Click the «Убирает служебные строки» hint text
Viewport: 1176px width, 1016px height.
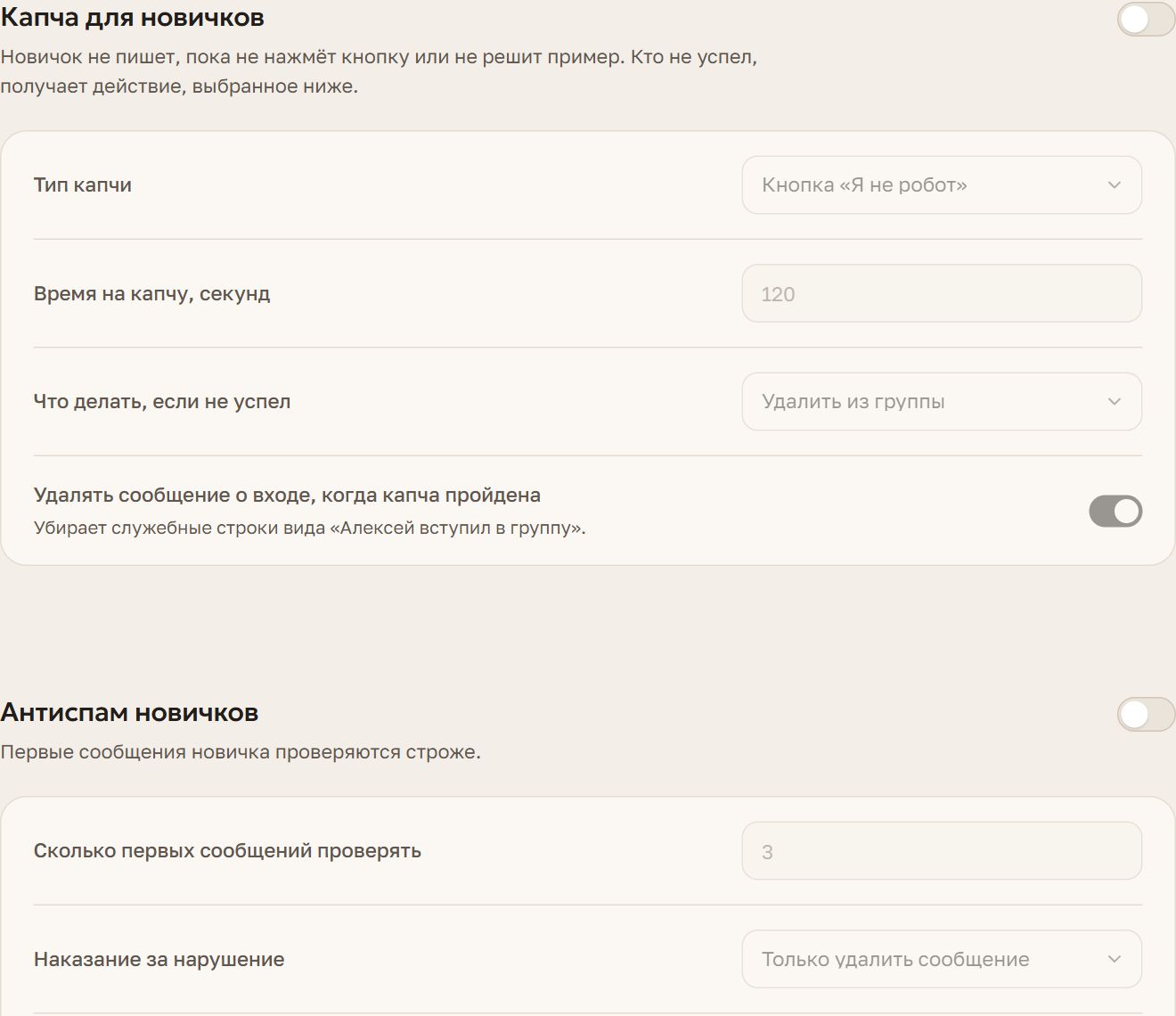click(x=310, y=528)
